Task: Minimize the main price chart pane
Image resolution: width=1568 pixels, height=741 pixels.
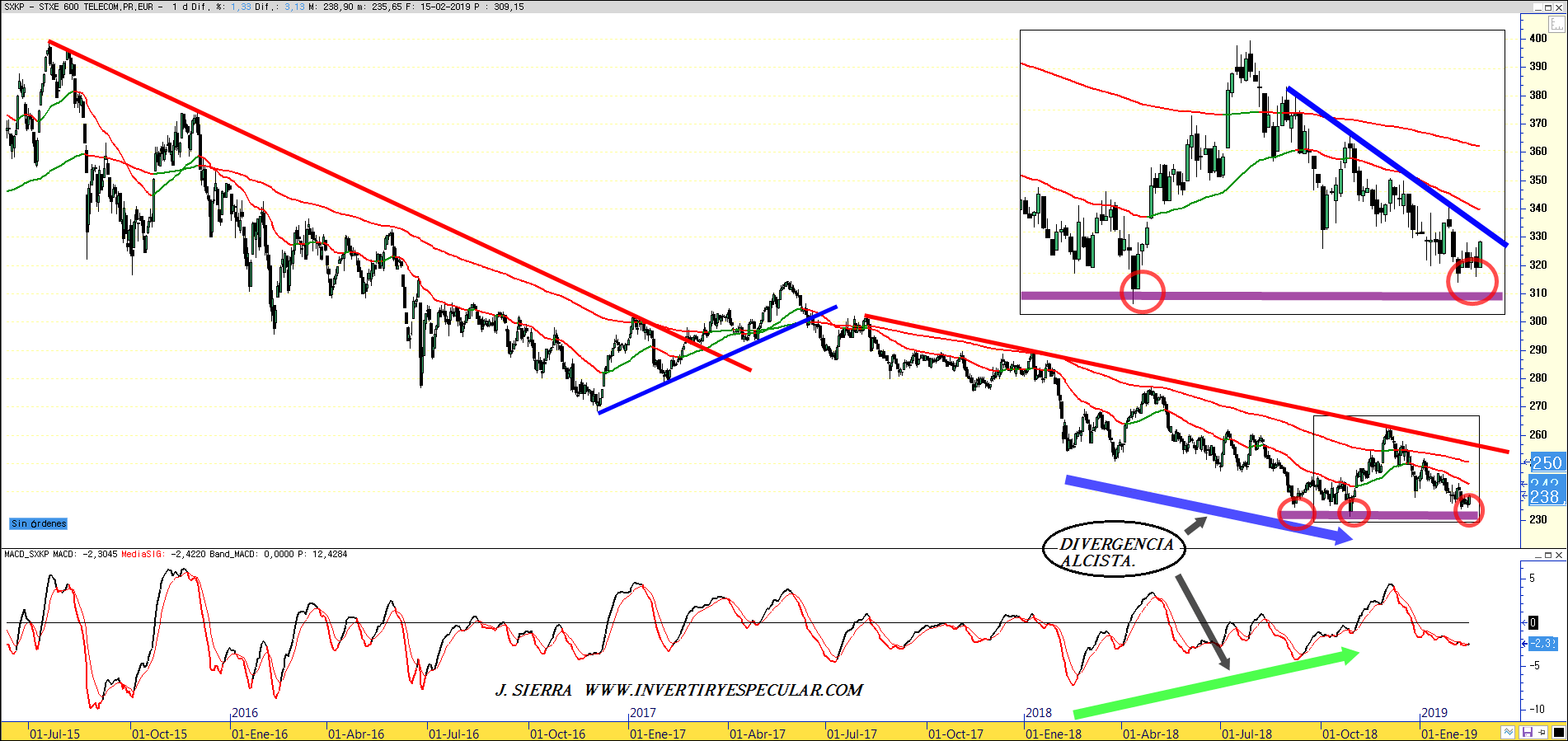Action: pyautogui.click(x=1538, y=7)
